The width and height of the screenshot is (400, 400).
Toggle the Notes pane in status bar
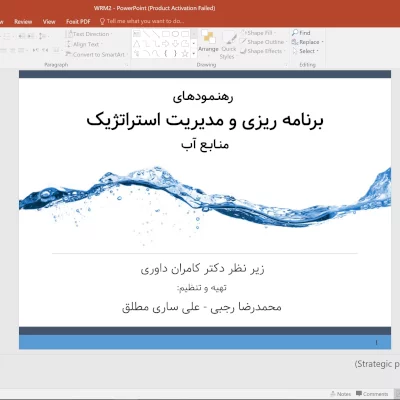pyautogui.click(x=340, y=394)
